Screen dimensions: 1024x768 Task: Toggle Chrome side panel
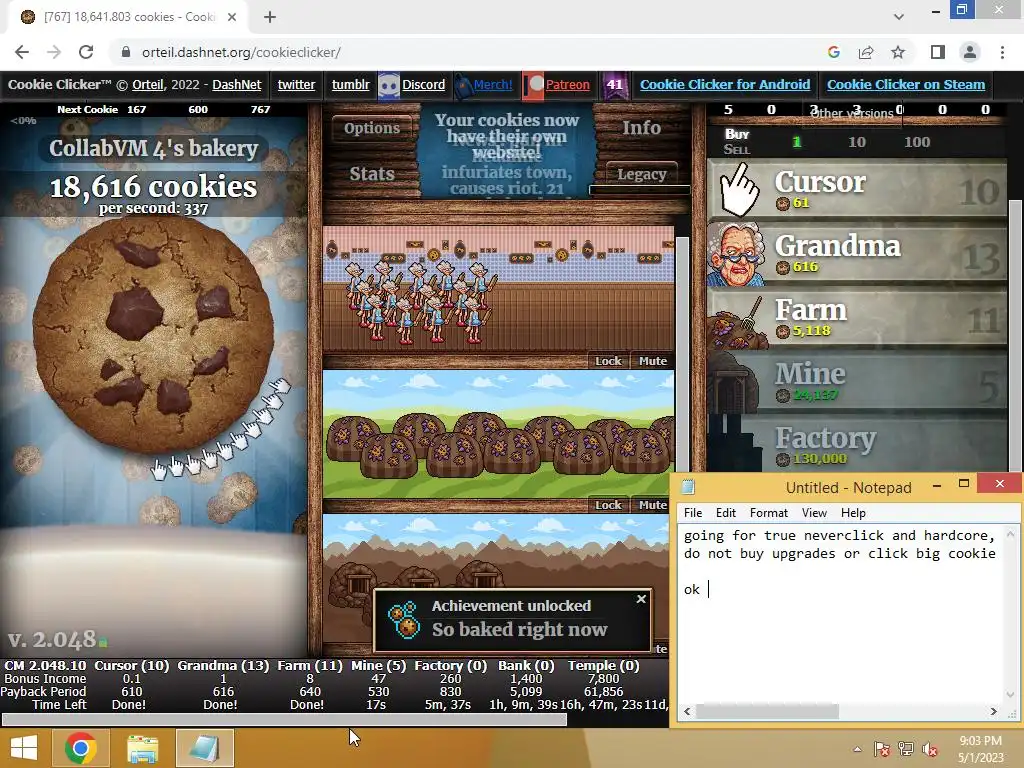coord(938,52)
